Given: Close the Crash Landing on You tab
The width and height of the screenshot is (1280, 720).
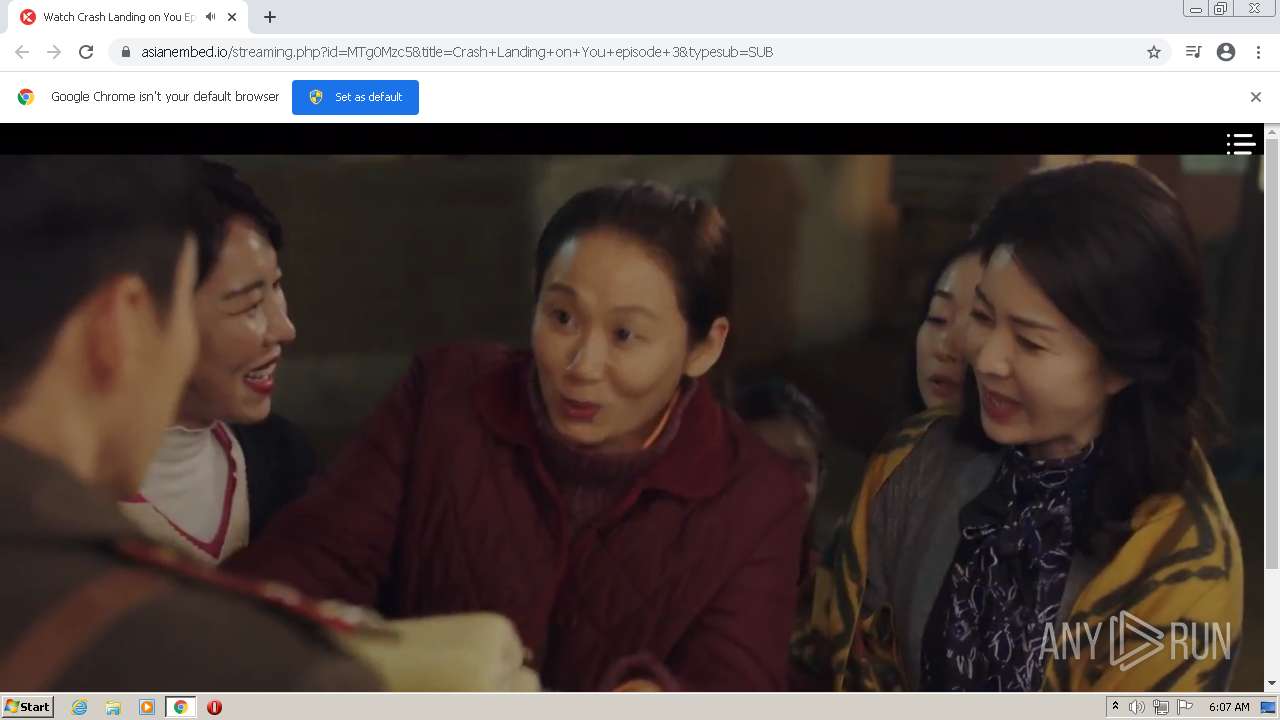Looking at the screenshot, I should pyautogui.click(x=232, y=17).
